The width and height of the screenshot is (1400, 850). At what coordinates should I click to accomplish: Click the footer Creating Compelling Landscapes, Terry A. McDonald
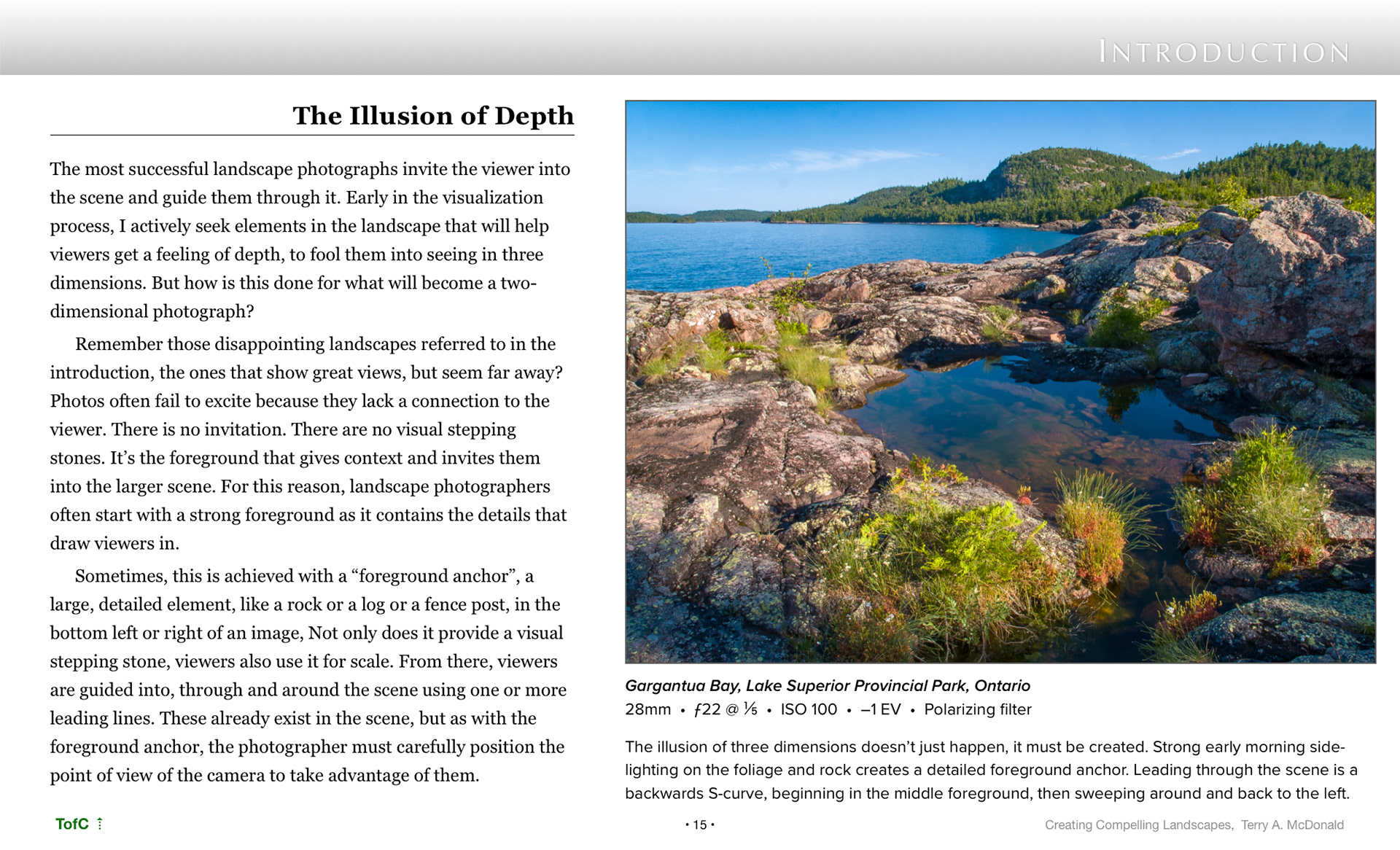point(1194,825)
